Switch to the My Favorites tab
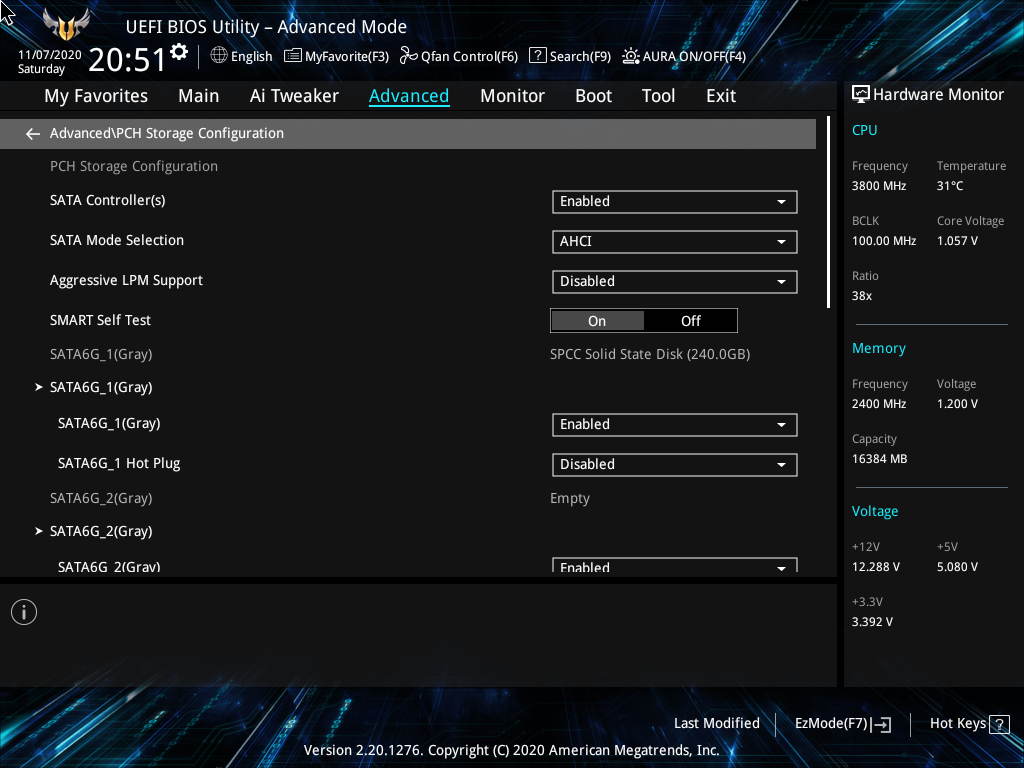Screen dimensions: 1024x768 (x=96, y=96)
